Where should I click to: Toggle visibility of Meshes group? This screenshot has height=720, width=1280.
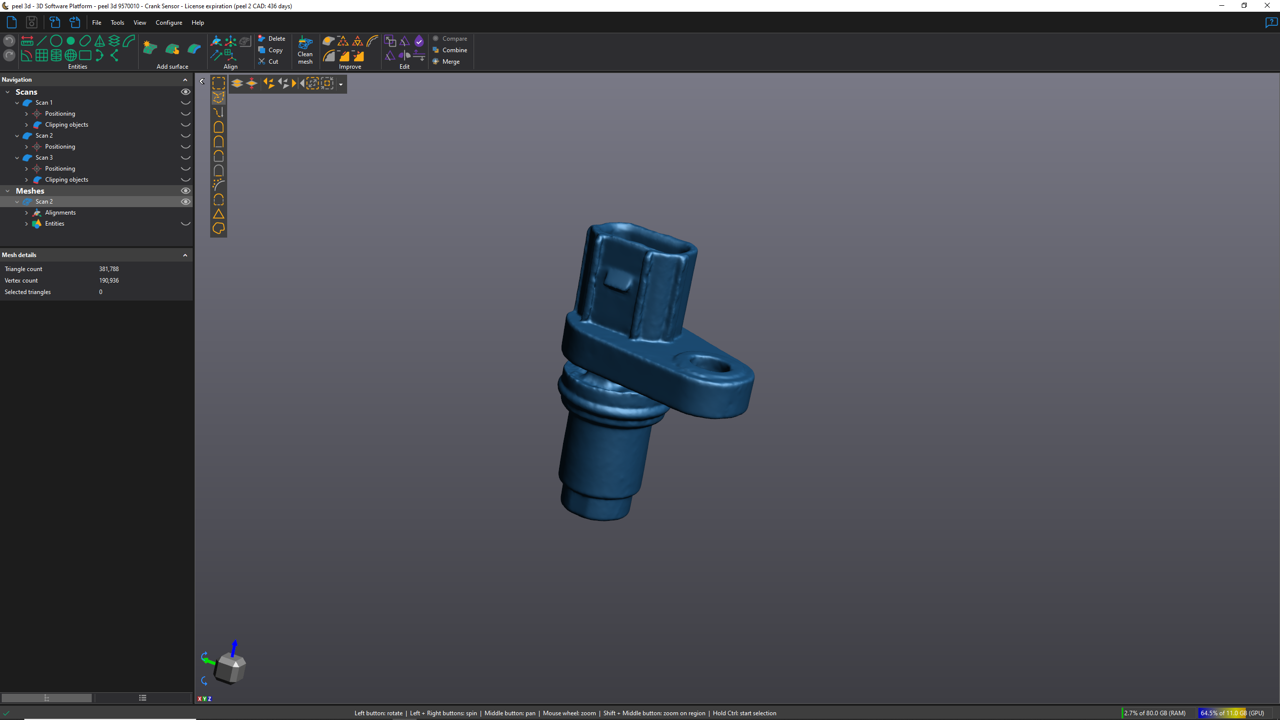[185, 191]
